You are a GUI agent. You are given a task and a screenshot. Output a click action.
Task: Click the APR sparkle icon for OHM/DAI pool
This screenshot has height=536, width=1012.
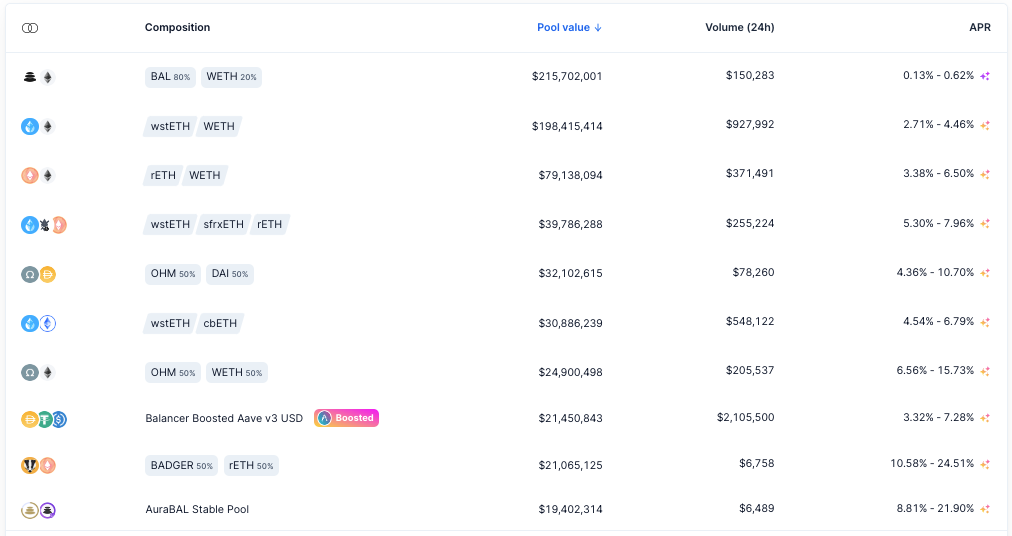pyautogui.click(x=985, y=273)
